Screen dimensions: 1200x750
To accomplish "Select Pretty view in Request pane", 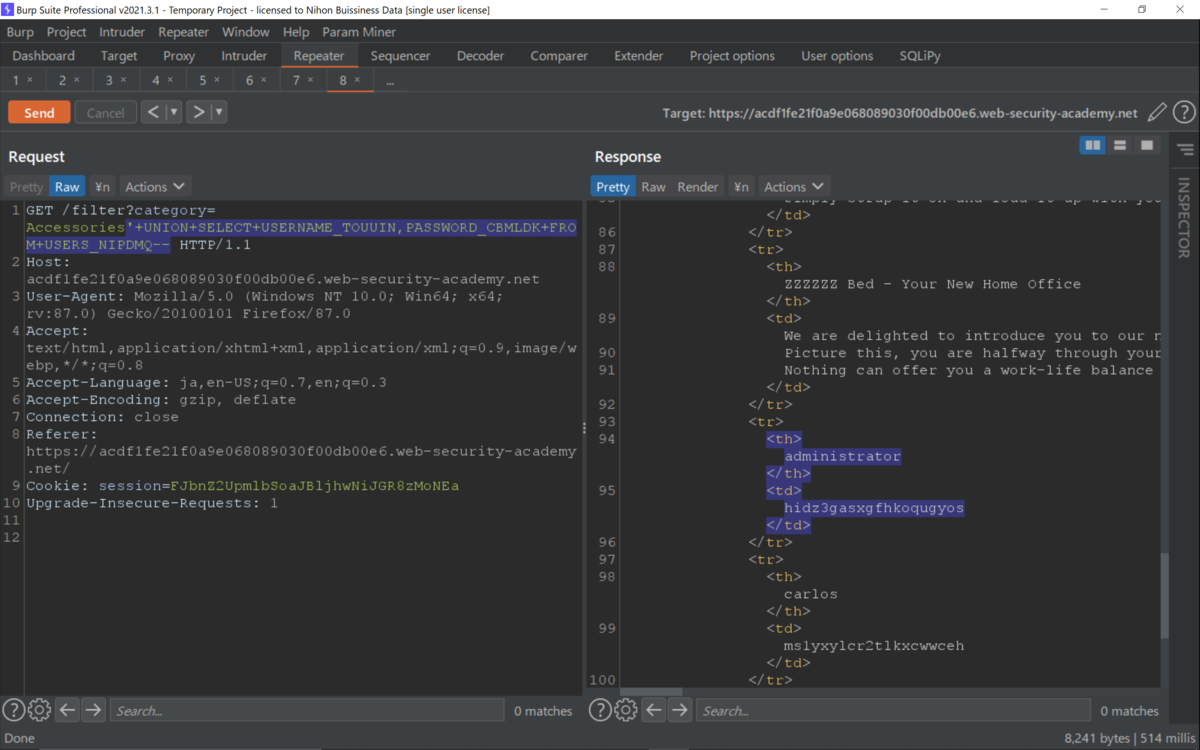I will point(27,186).
